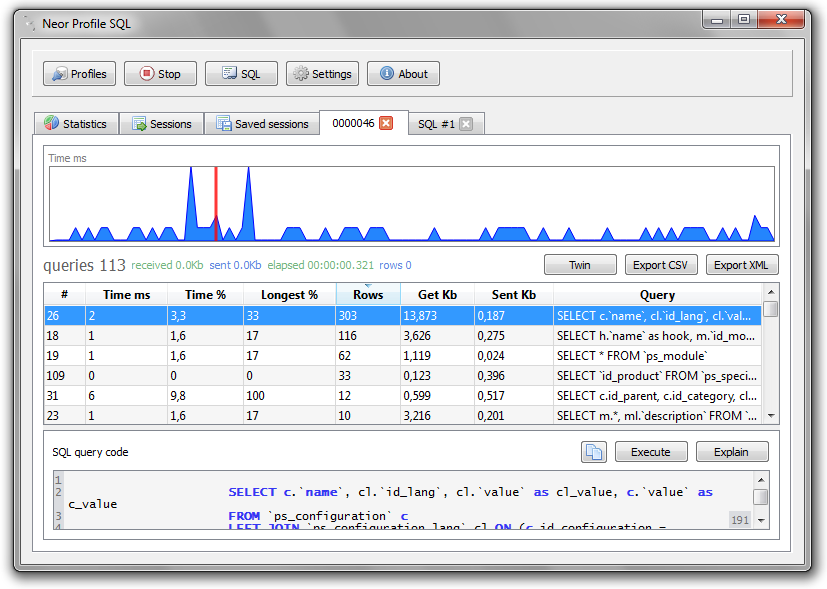827x589 pixels.
Task: Select the SELECT * FROM ps_module row
Action: 403,356
